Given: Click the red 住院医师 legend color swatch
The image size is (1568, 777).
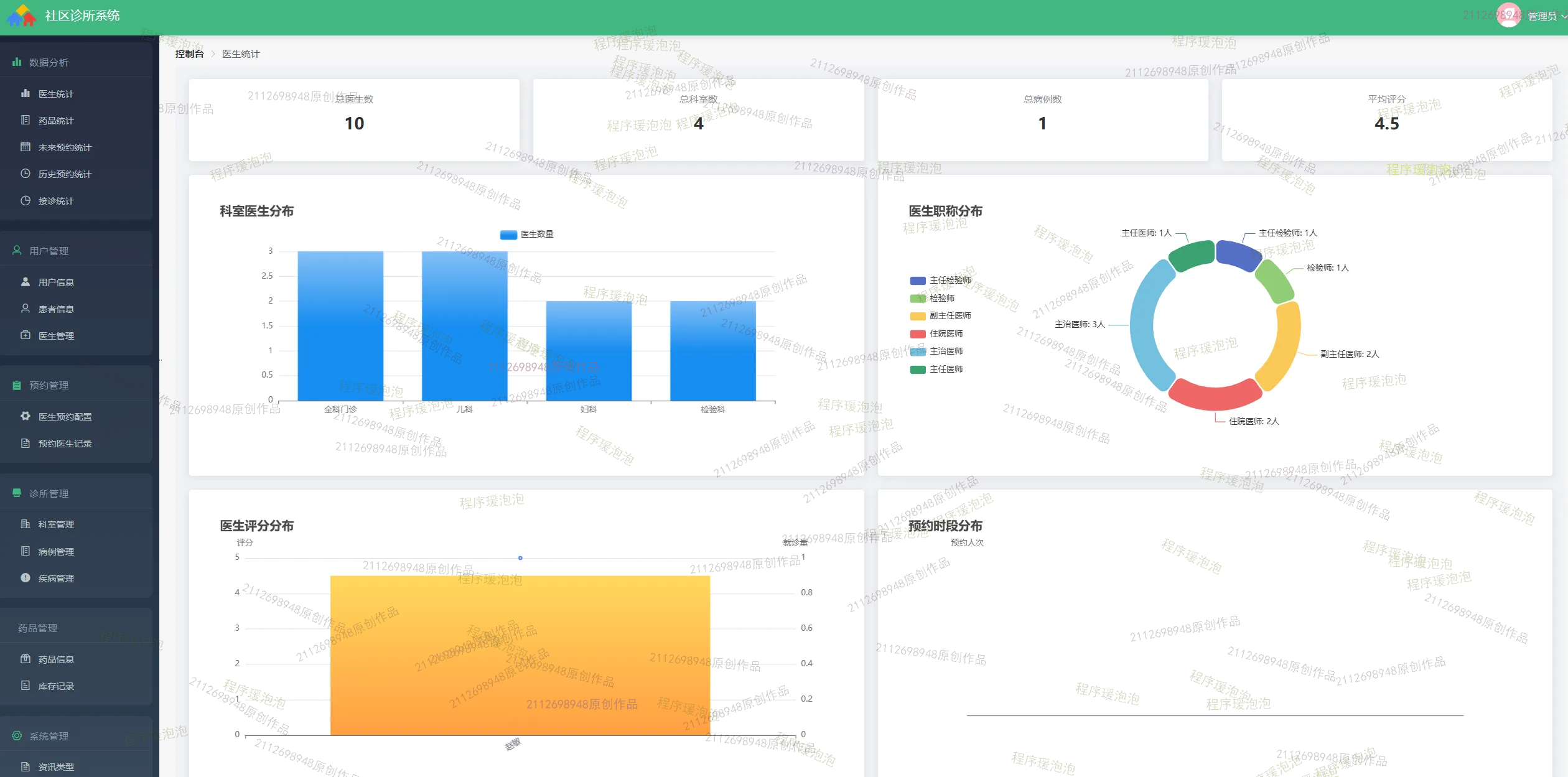Looking at the screenshot, I should (x=918, y=334).
